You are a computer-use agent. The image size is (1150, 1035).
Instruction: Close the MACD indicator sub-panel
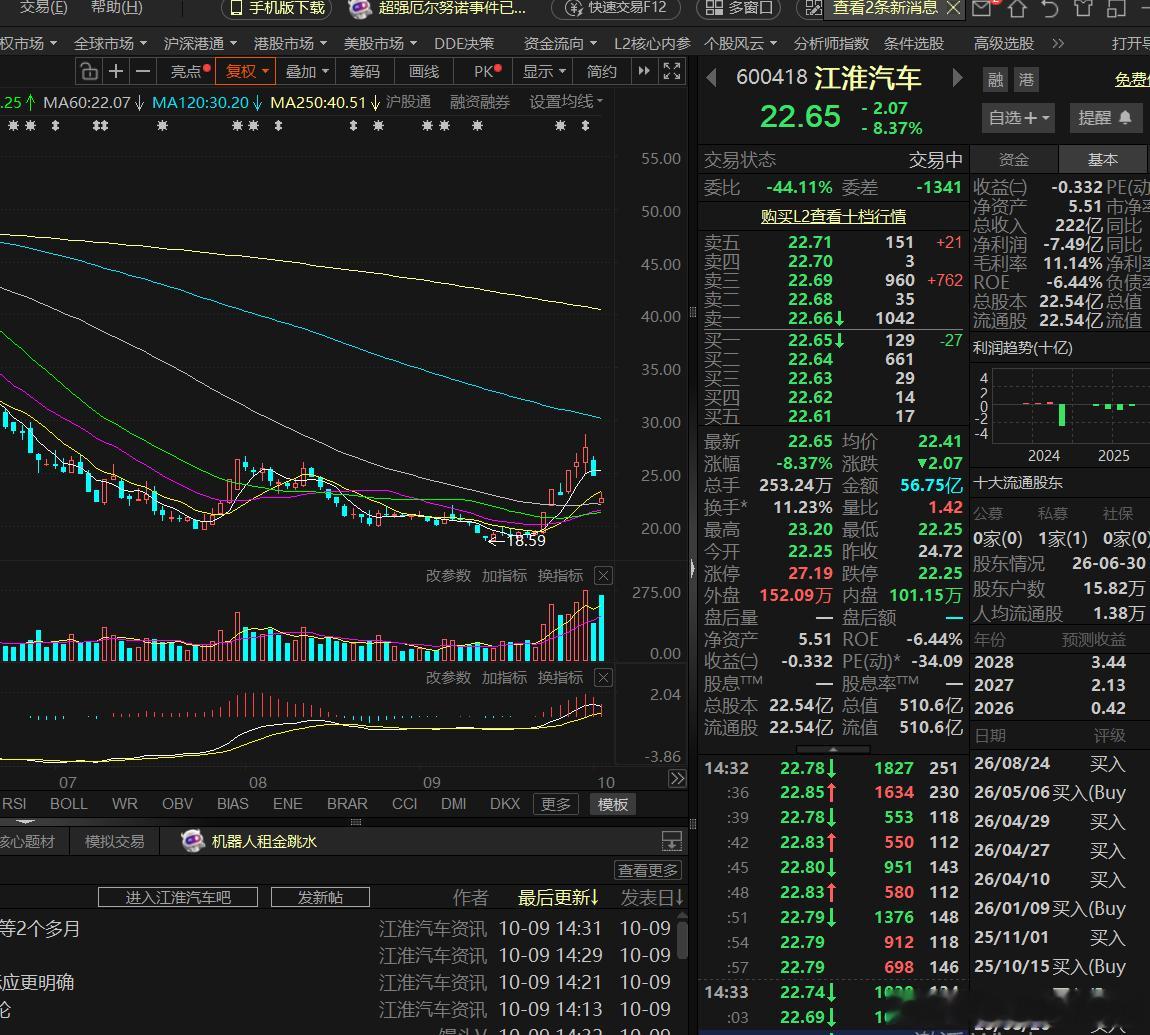(x=603, y=678)
